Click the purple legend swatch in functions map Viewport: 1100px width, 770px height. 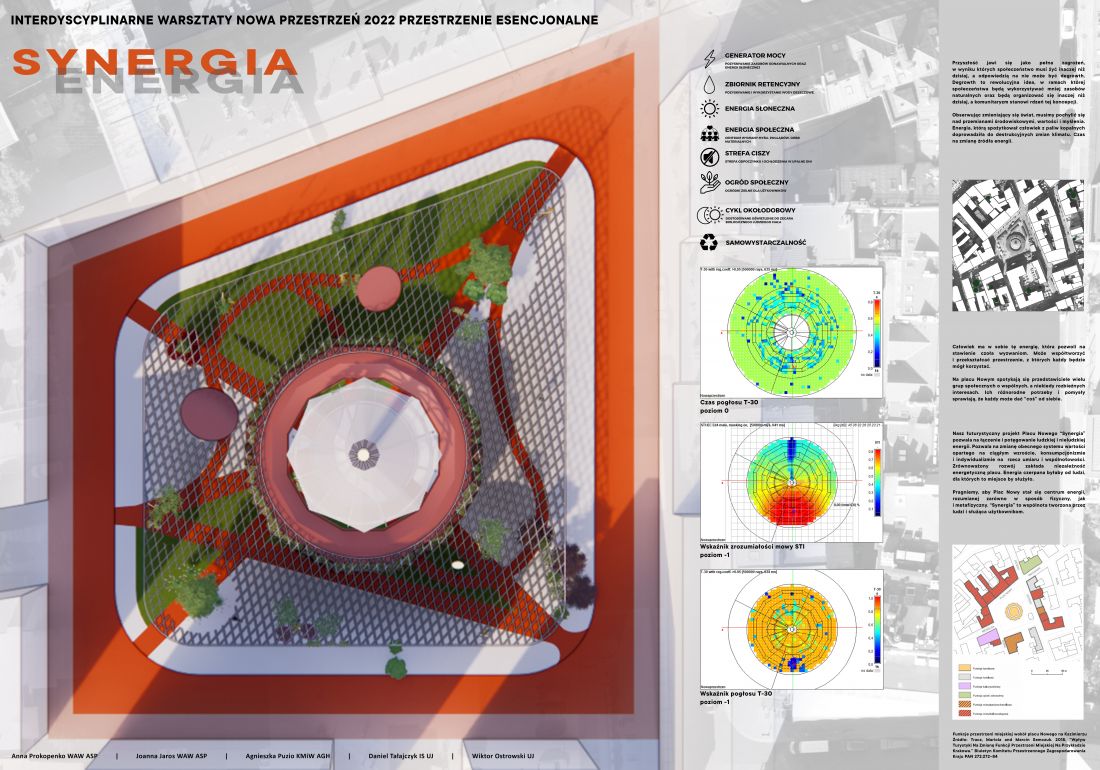click(x=965, y=686)
